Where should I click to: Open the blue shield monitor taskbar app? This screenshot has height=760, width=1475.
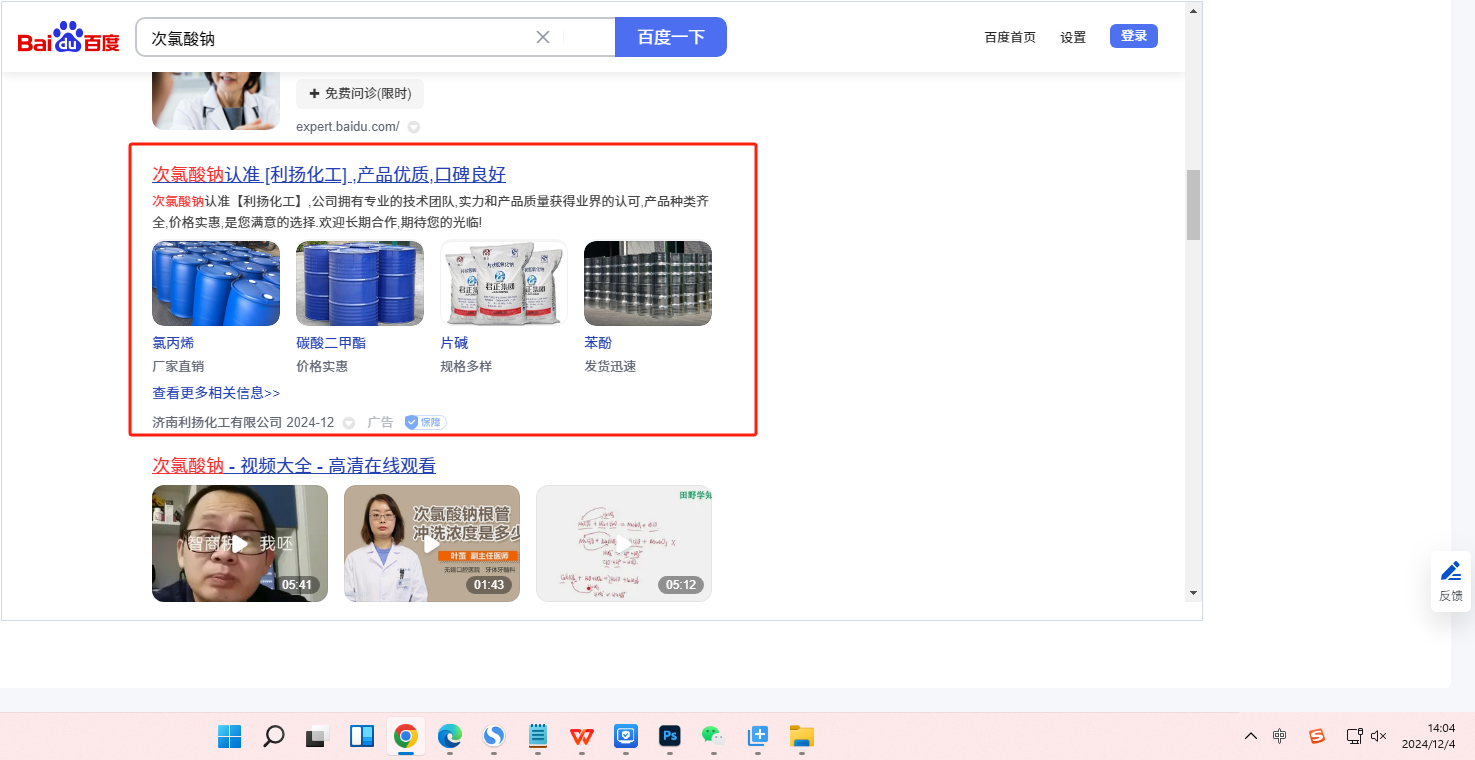coord(626,737)
